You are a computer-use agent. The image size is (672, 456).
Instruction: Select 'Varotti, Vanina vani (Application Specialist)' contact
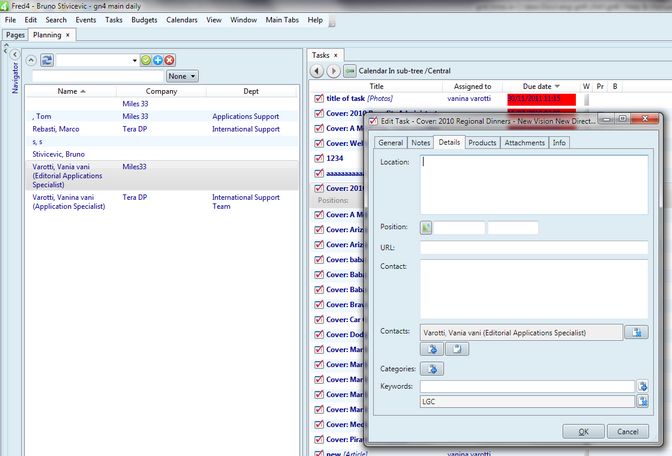(x=162, y=202)
